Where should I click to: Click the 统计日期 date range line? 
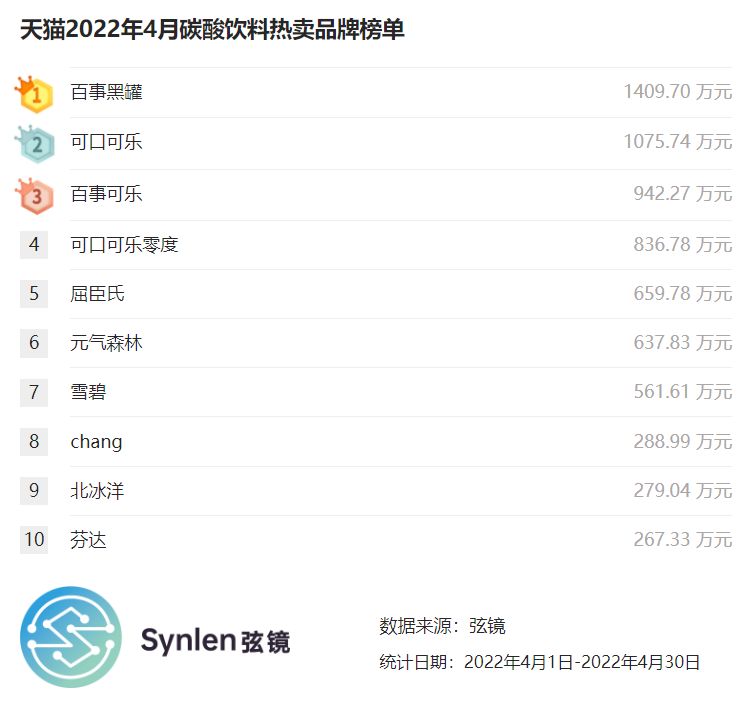(x=540, y=662)
